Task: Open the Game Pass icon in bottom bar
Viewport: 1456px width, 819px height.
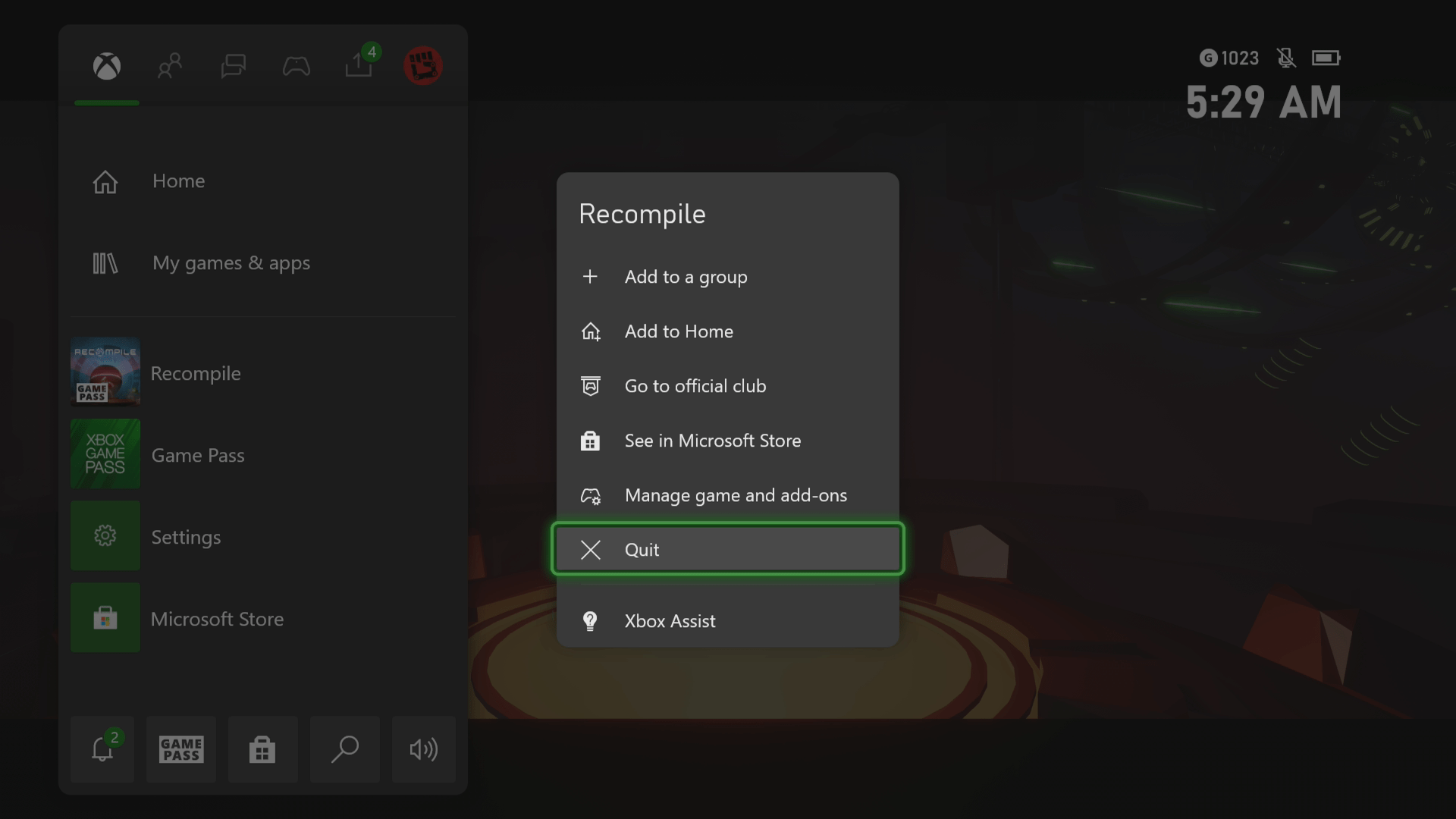Action: 180,749
